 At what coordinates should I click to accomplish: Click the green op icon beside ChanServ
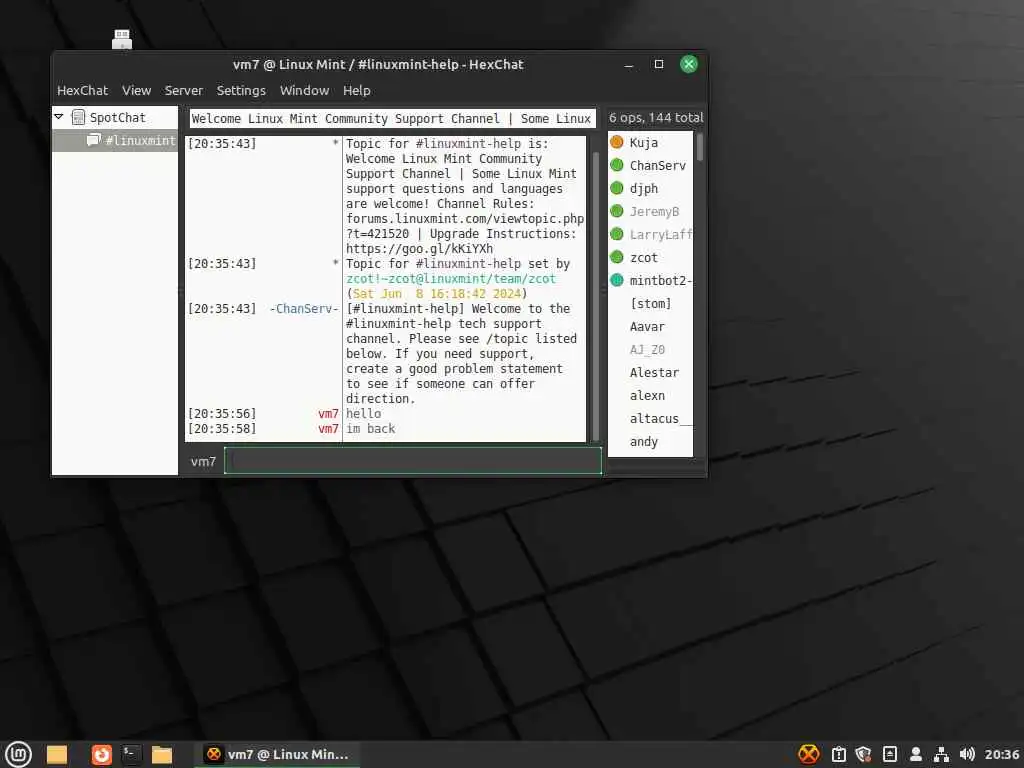(616, 165)
